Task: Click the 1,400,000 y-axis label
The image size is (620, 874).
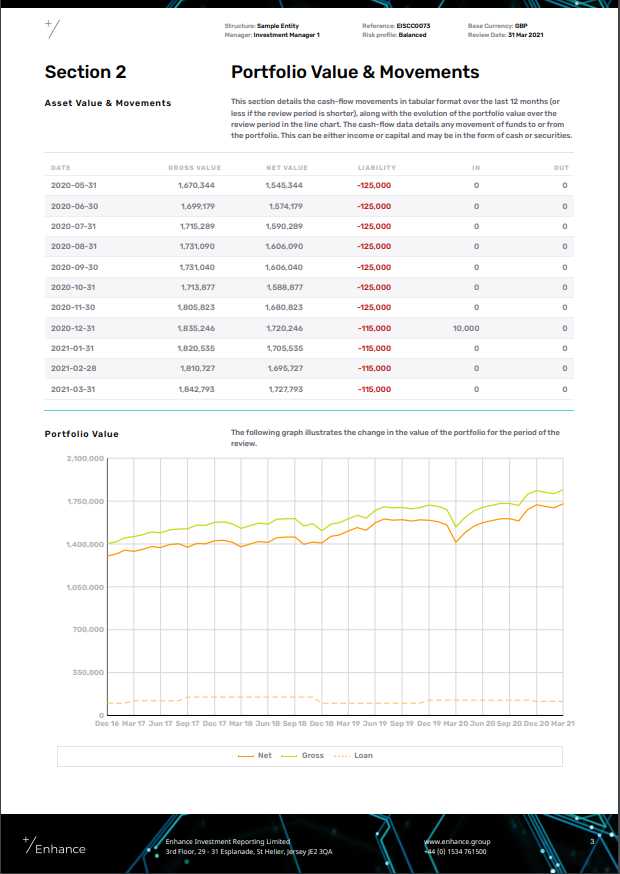Action: point(85,544)
